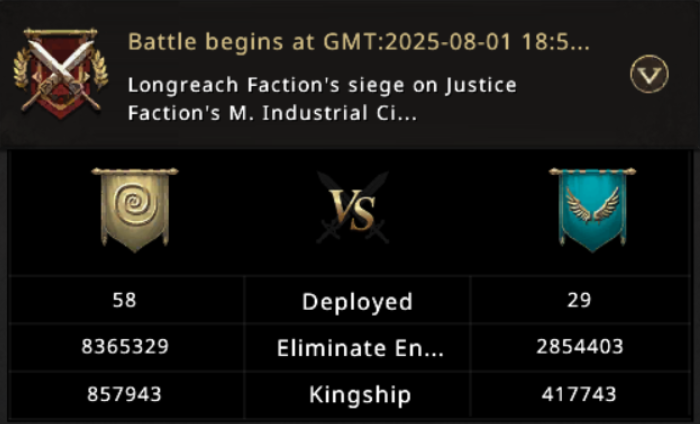Click the defender Kingship value 417743
This screenshot has height=424, width=700.
[578, 394]
